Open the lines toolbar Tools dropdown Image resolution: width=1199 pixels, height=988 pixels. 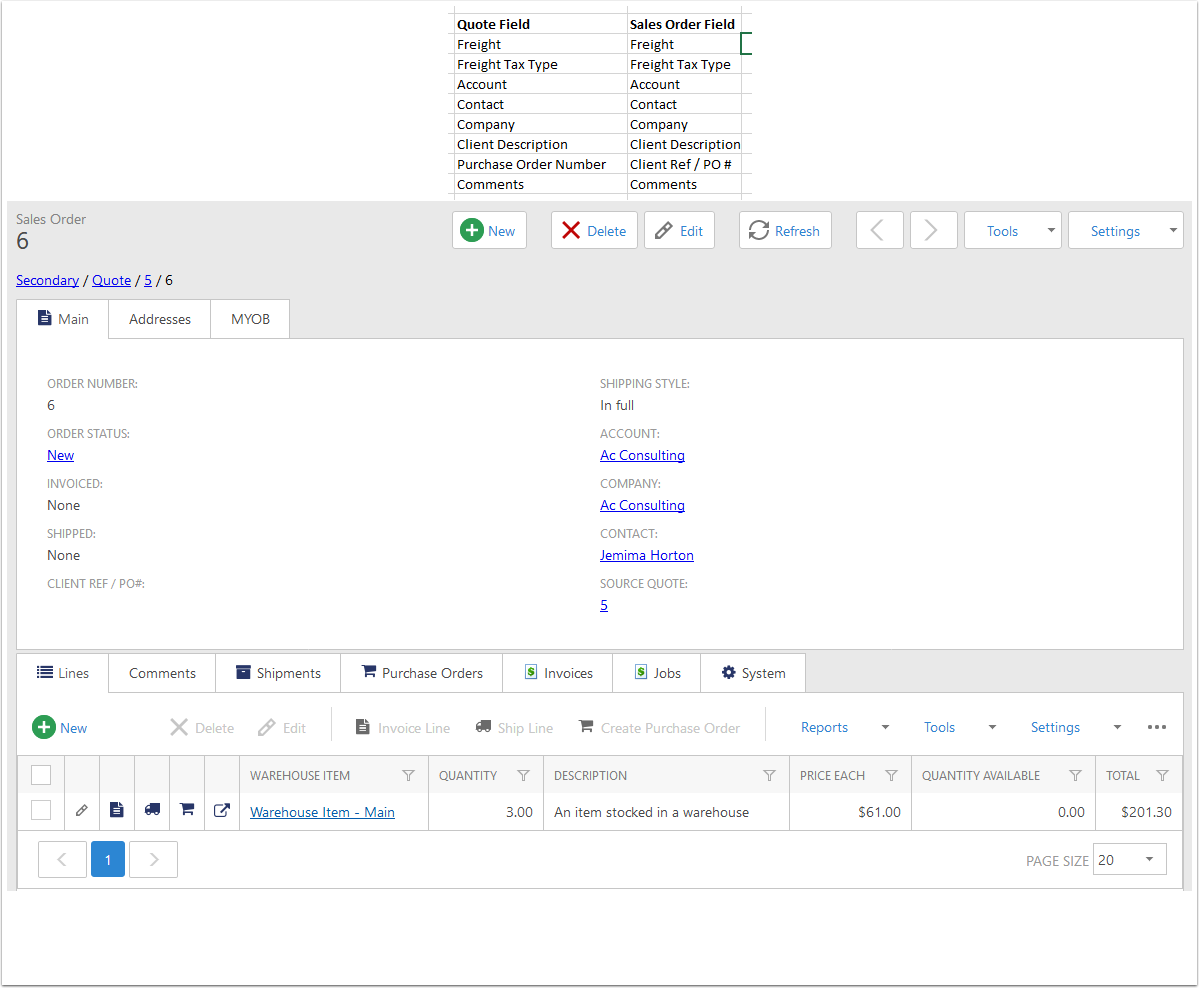point(960,727)
